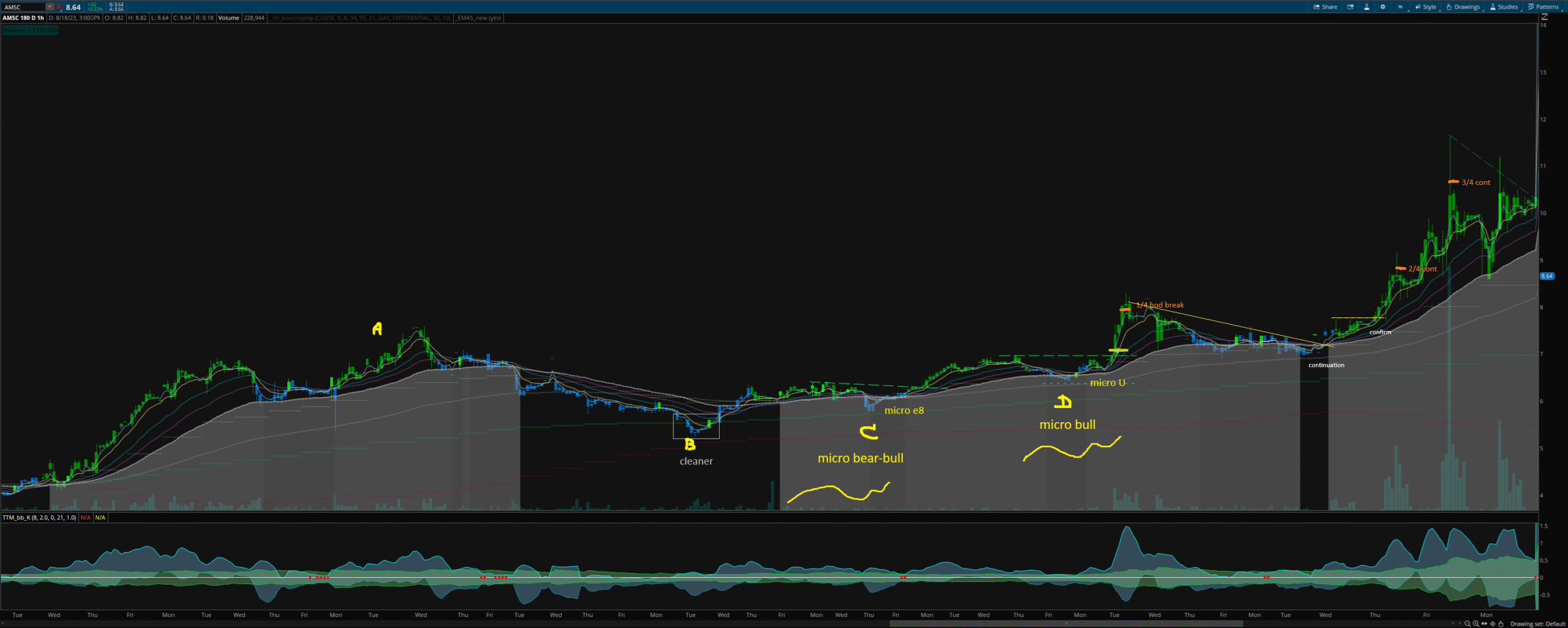Click the flask icon next to Share
The width and height of the screenshot is (1568, 628).
(1366, 7)
